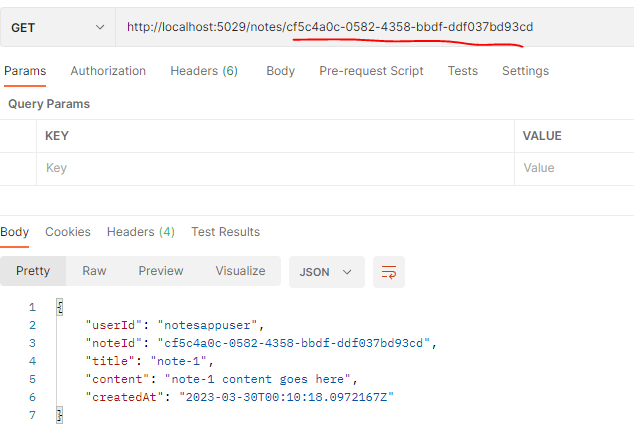634x428 pixels.
Task: Select the Pretty response view
Action: click(x=33, y=271)
